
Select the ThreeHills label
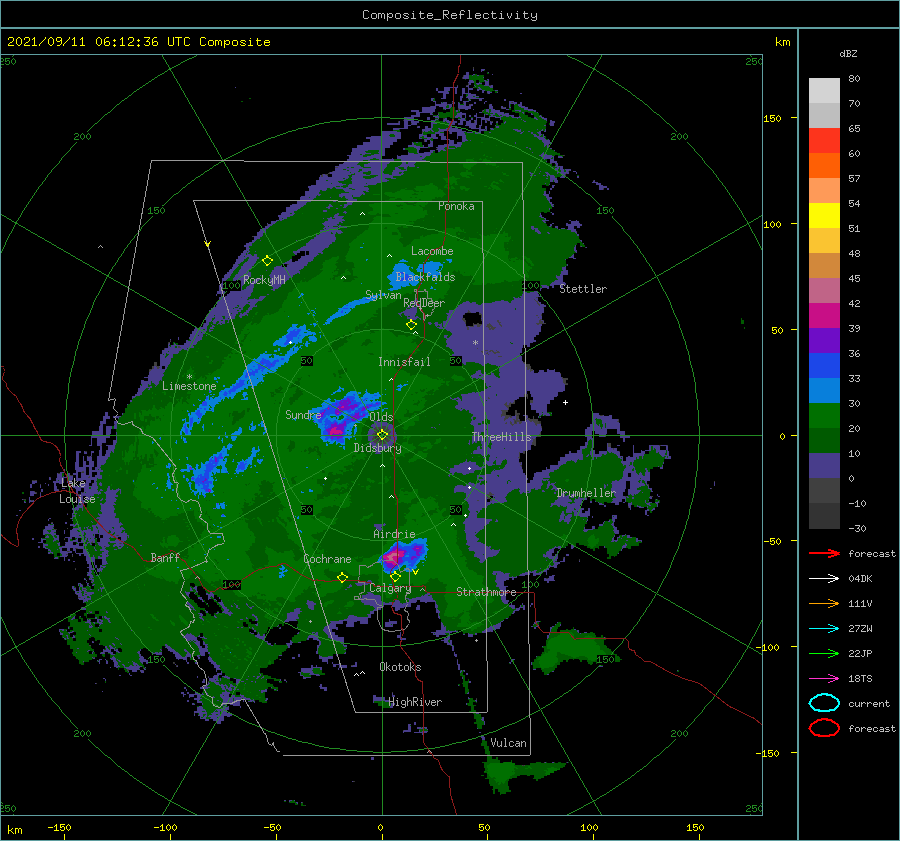click(502, 437)
